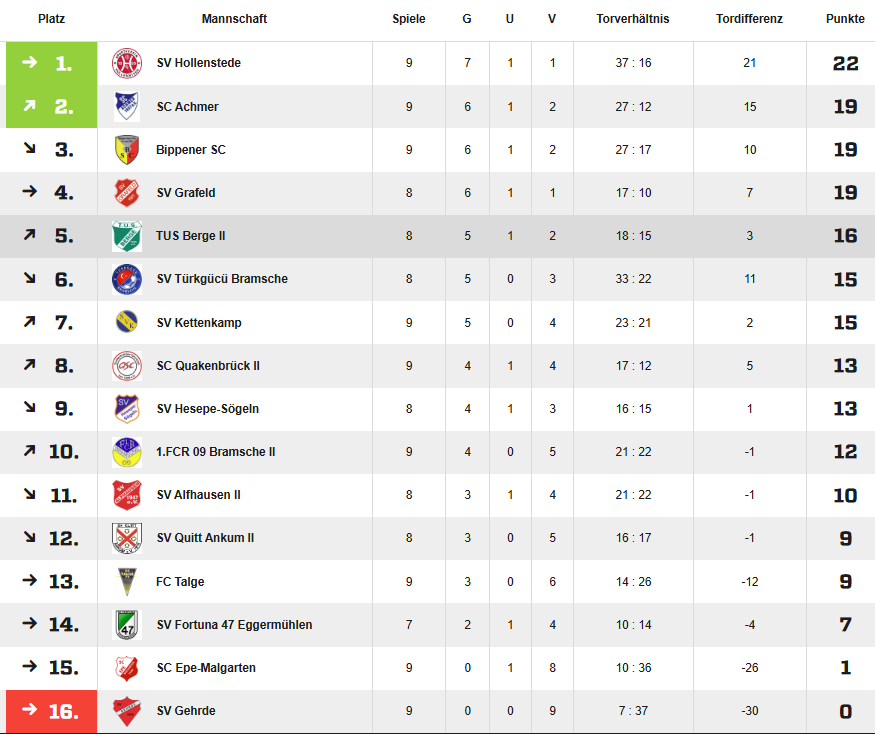Screen dimensions: 875x734
Task: Click the FC Talge team logo
Action: click(x=126, y=582)
